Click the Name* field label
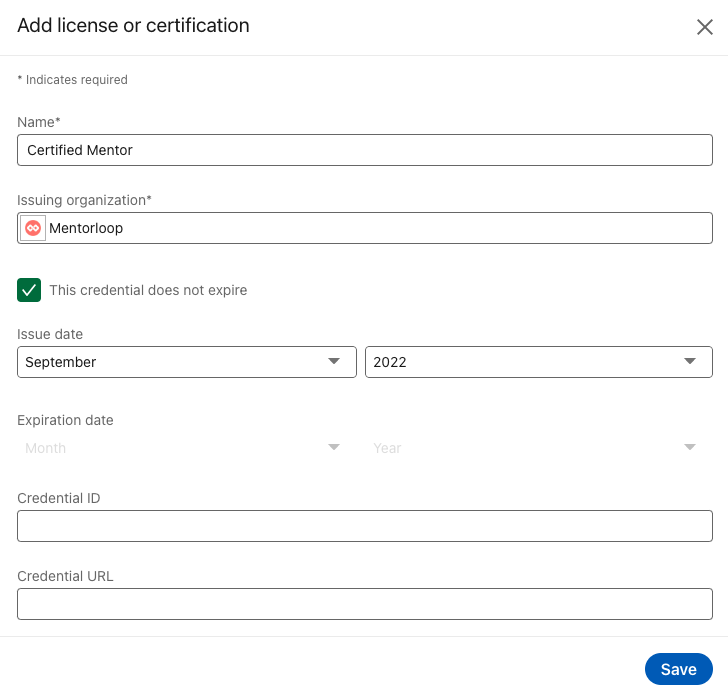Viewport: 728px width, 693px height. coord(39,122)
